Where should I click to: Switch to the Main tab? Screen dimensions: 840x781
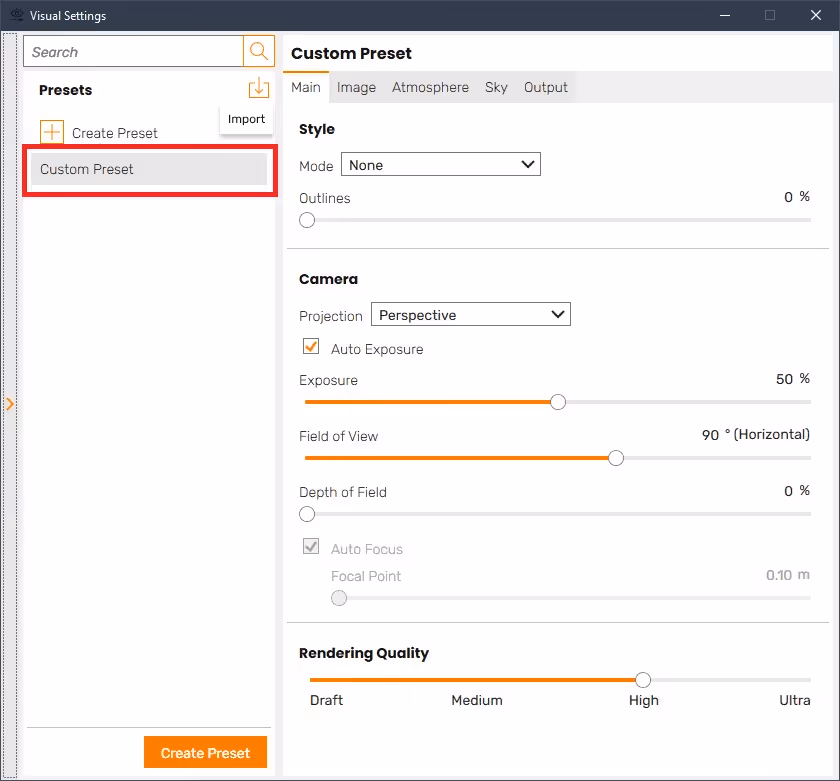(x=306, y=87)
